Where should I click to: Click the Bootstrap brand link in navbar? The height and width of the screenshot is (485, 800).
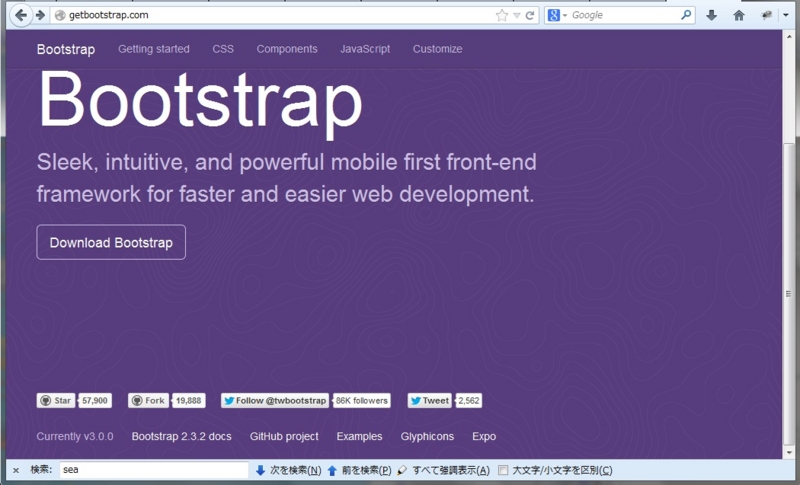tap(66, 49)
